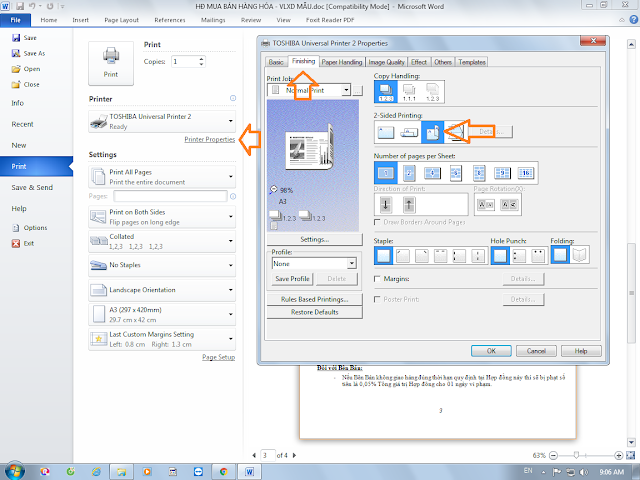Open Windows Start menu
The image size is (640, 480).
(x=15, y=471)
